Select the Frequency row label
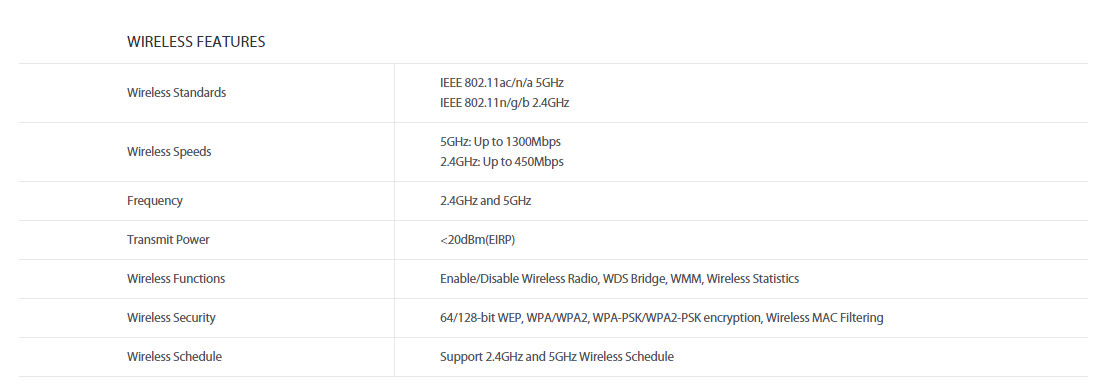The image size is (1111, 392). (x=154, y=201)
